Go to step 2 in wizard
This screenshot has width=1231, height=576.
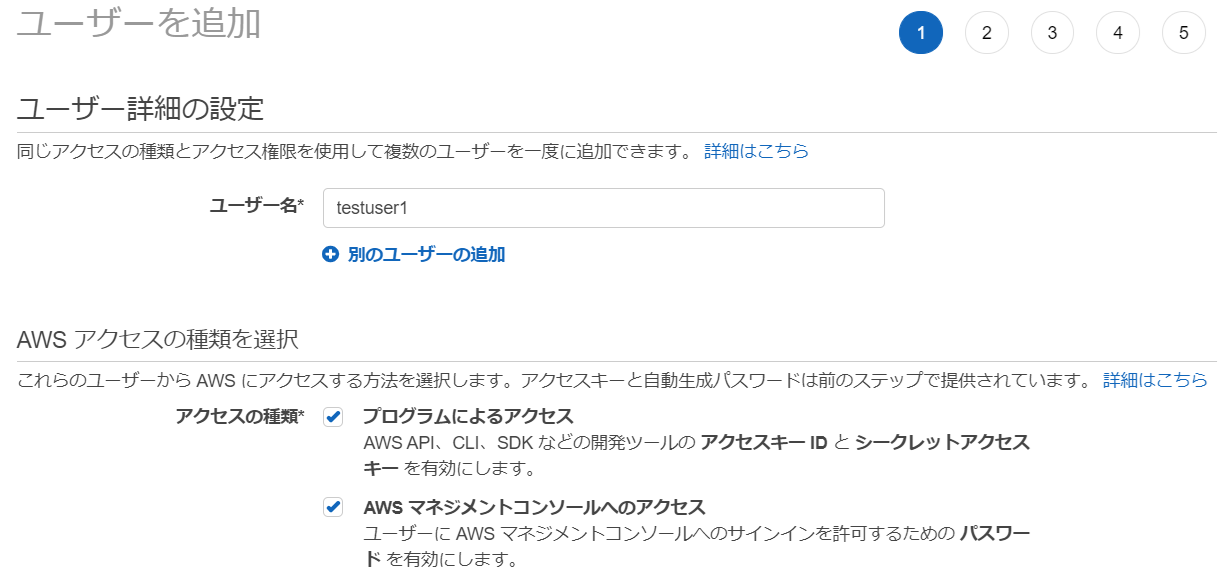[x=986, y=33]
